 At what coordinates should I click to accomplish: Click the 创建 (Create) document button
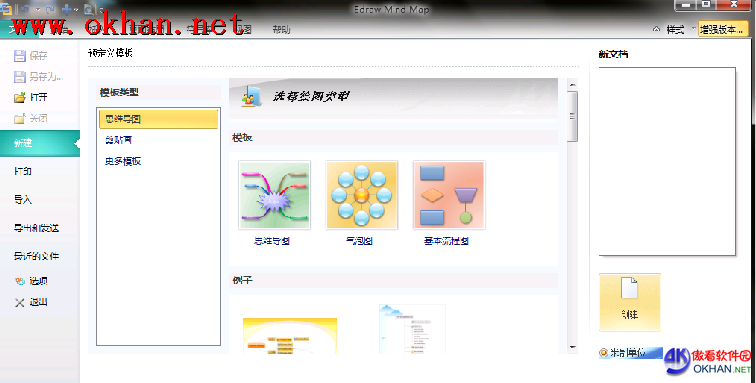click(630, 302)
